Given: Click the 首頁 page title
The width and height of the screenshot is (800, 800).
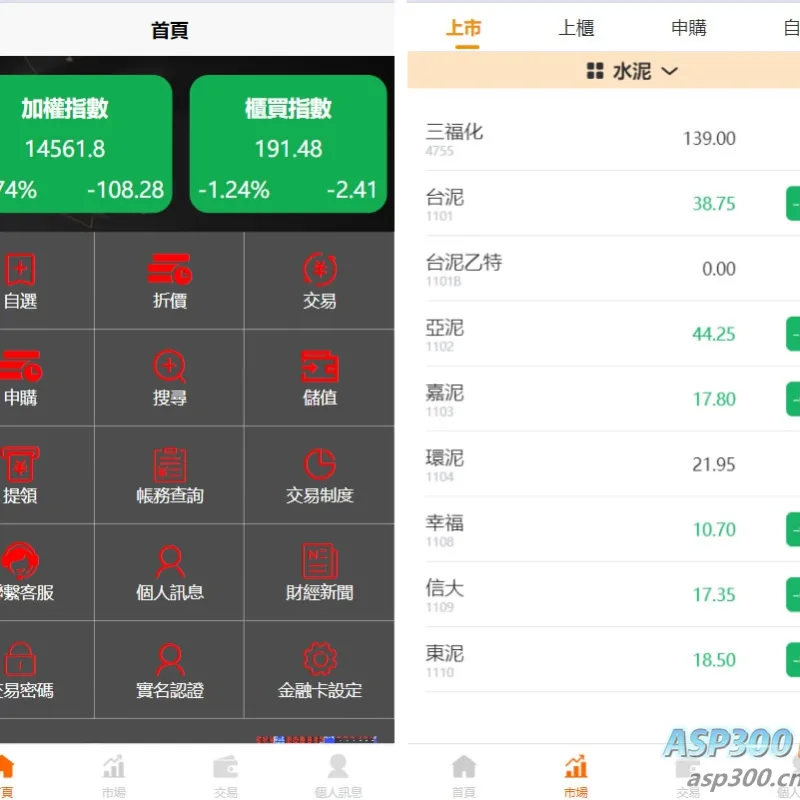Looking at the screenshot, I should 170,30.
